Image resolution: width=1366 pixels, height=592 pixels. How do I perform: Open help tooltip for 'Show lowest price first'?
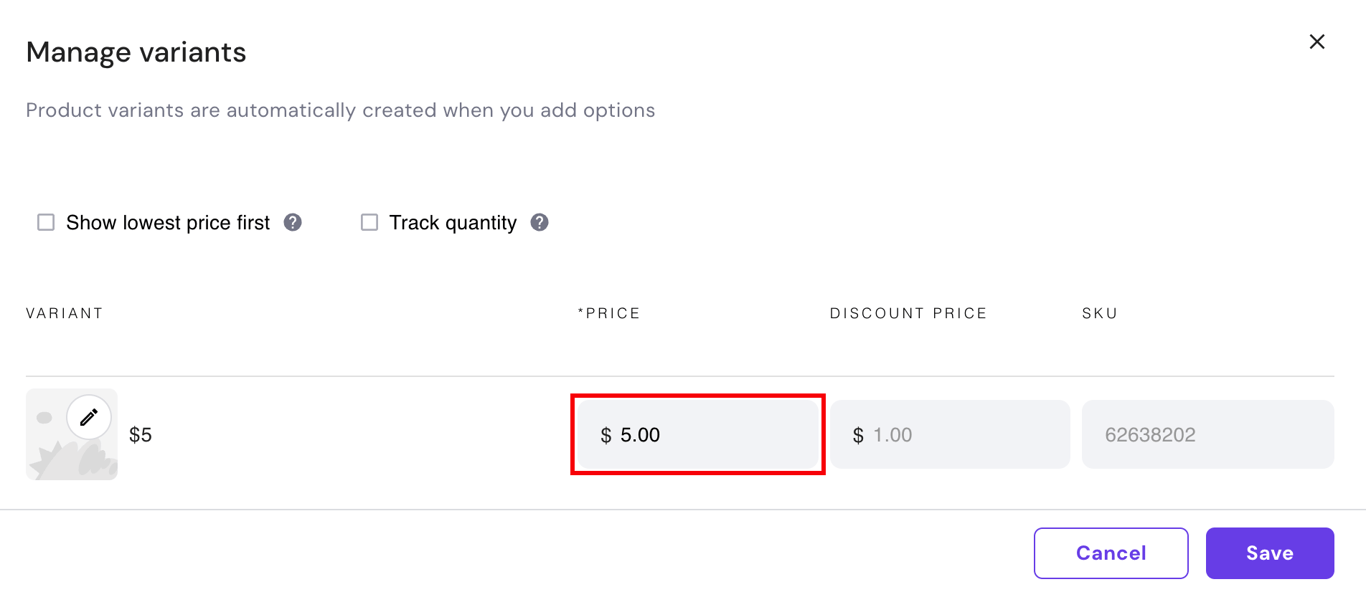coord(292,222)
